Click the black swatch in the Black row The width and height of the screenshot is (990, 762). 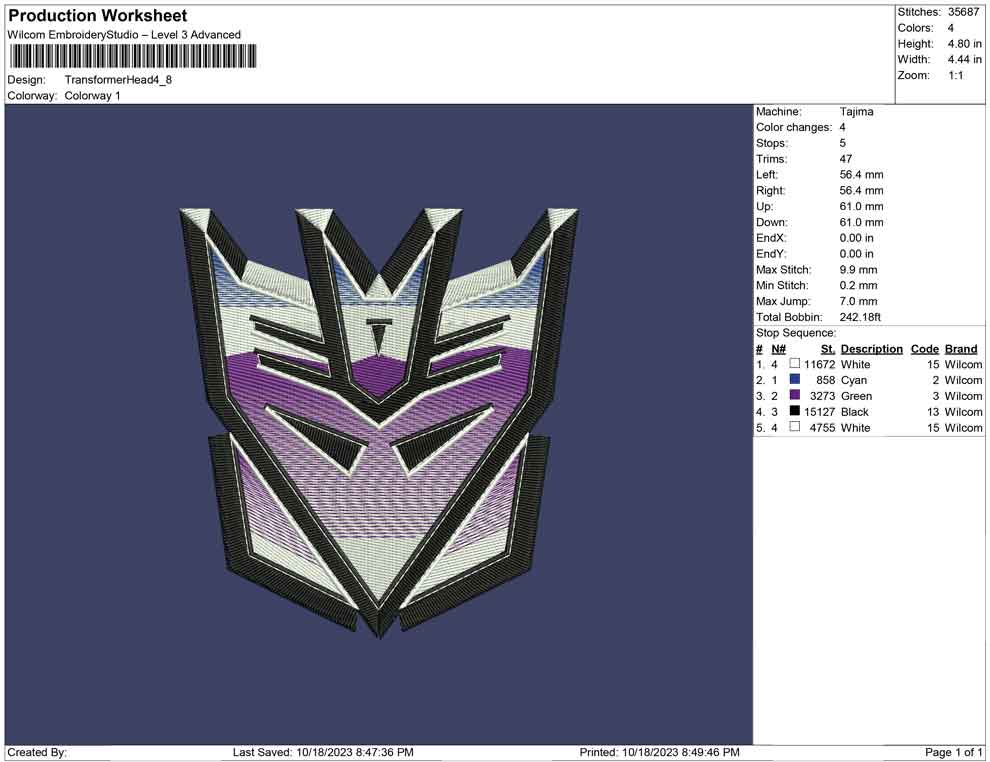(x=795, y=411)
